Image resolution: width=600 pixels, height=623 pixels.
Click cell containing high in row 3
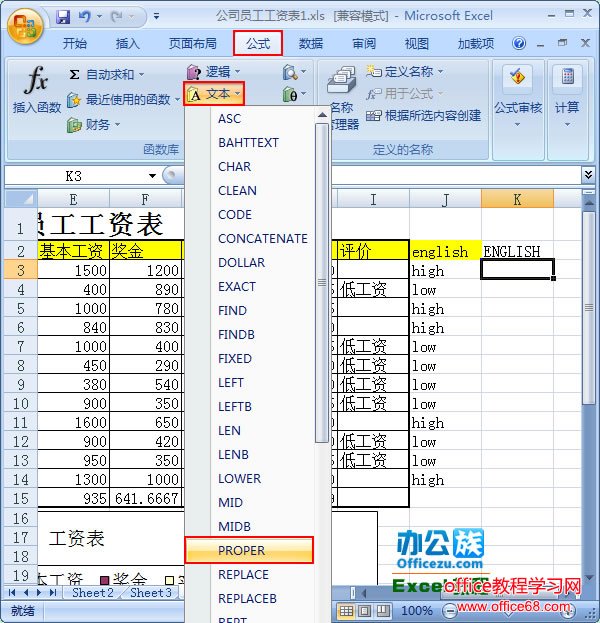coord(445,271)
